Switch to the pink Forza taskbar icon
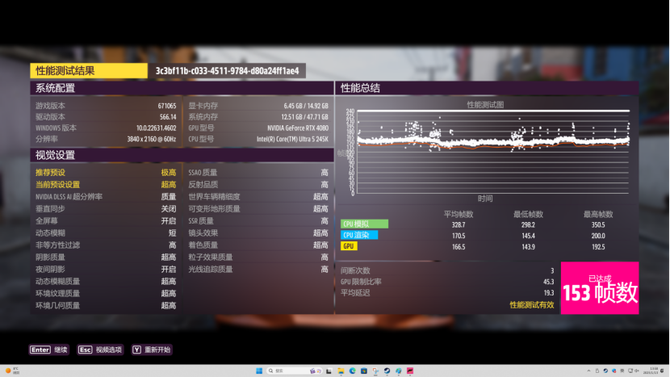The width and height of the screenshot is (670, 377). pos(410,371)
